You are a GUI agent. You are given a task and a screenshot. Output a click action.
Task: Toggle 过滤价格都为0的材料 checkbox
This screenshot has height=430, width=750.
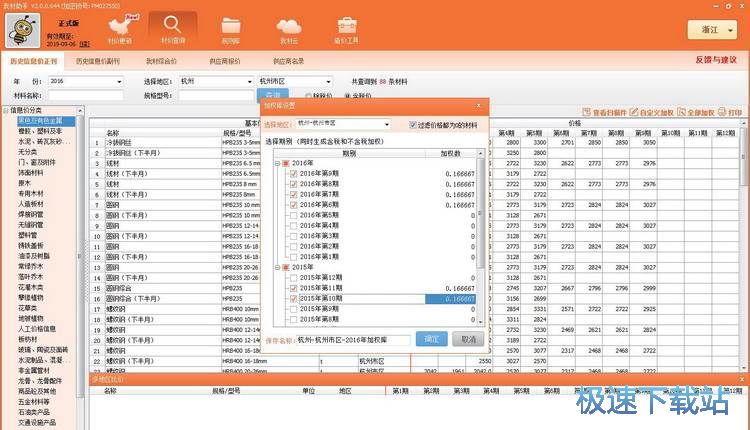tap(414, 124)
